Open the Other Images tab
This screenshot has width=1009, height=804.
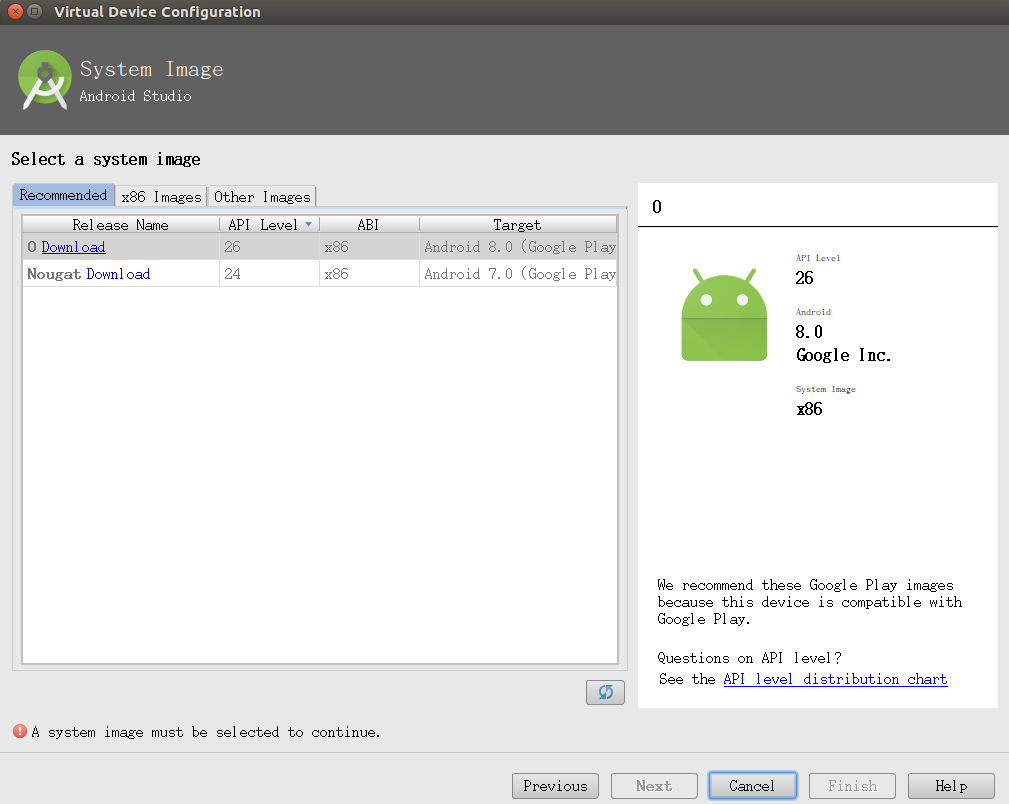[x=262, y=196]
